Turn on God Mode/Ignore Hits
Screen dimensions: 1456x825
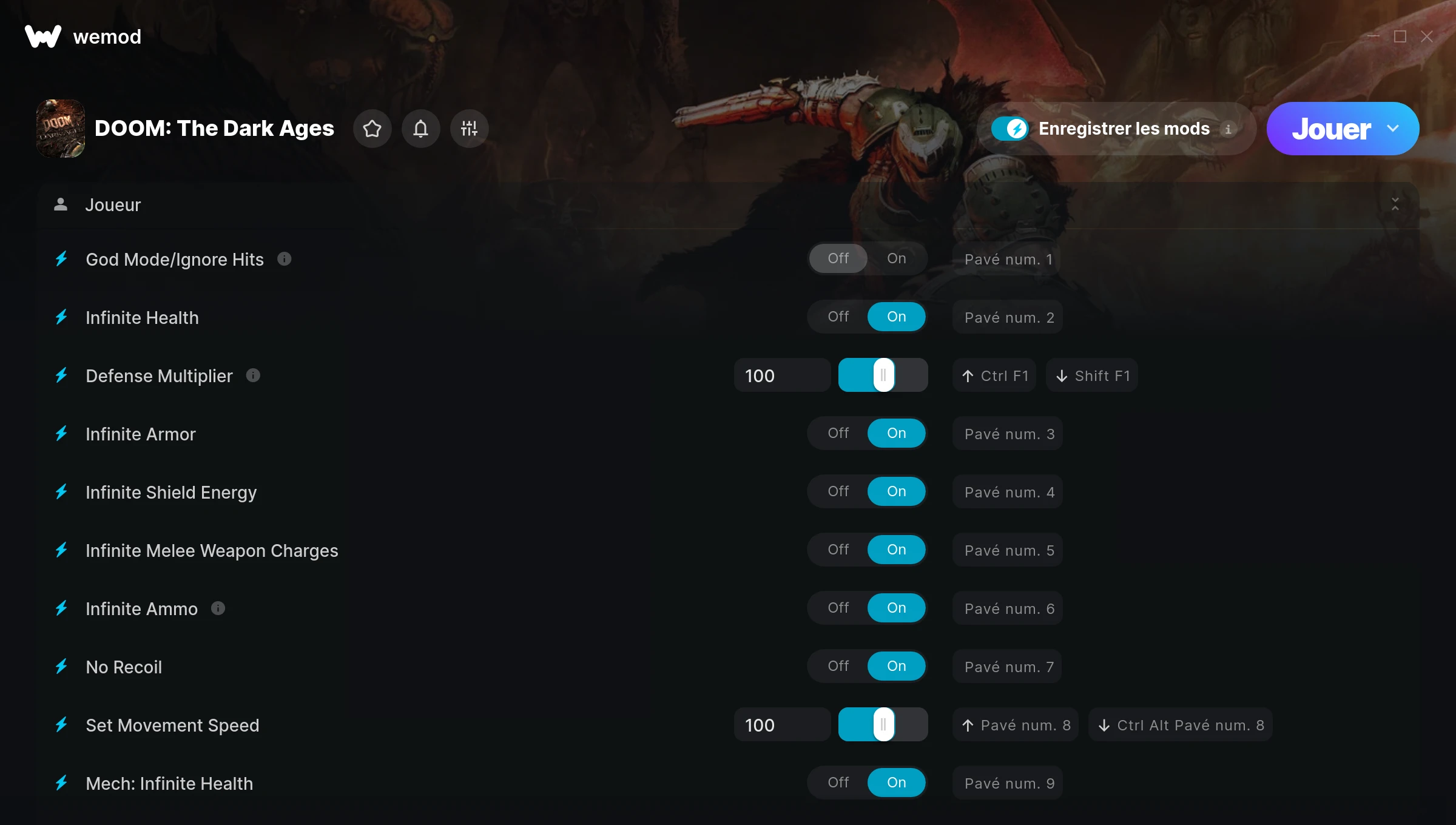(896, 258)
